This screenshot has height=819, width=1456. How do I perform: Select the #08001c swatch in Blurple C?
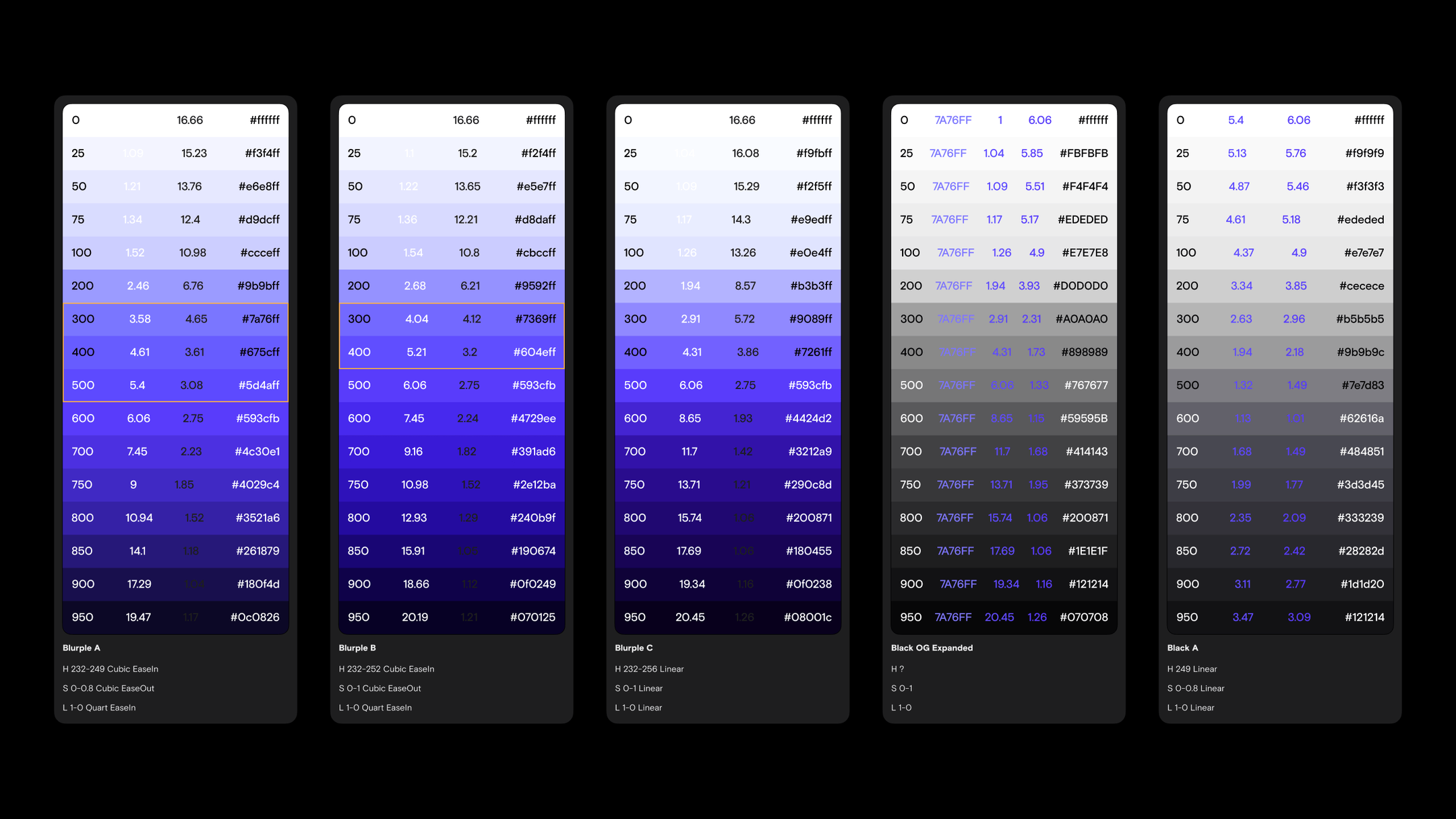tap(808, 617)
